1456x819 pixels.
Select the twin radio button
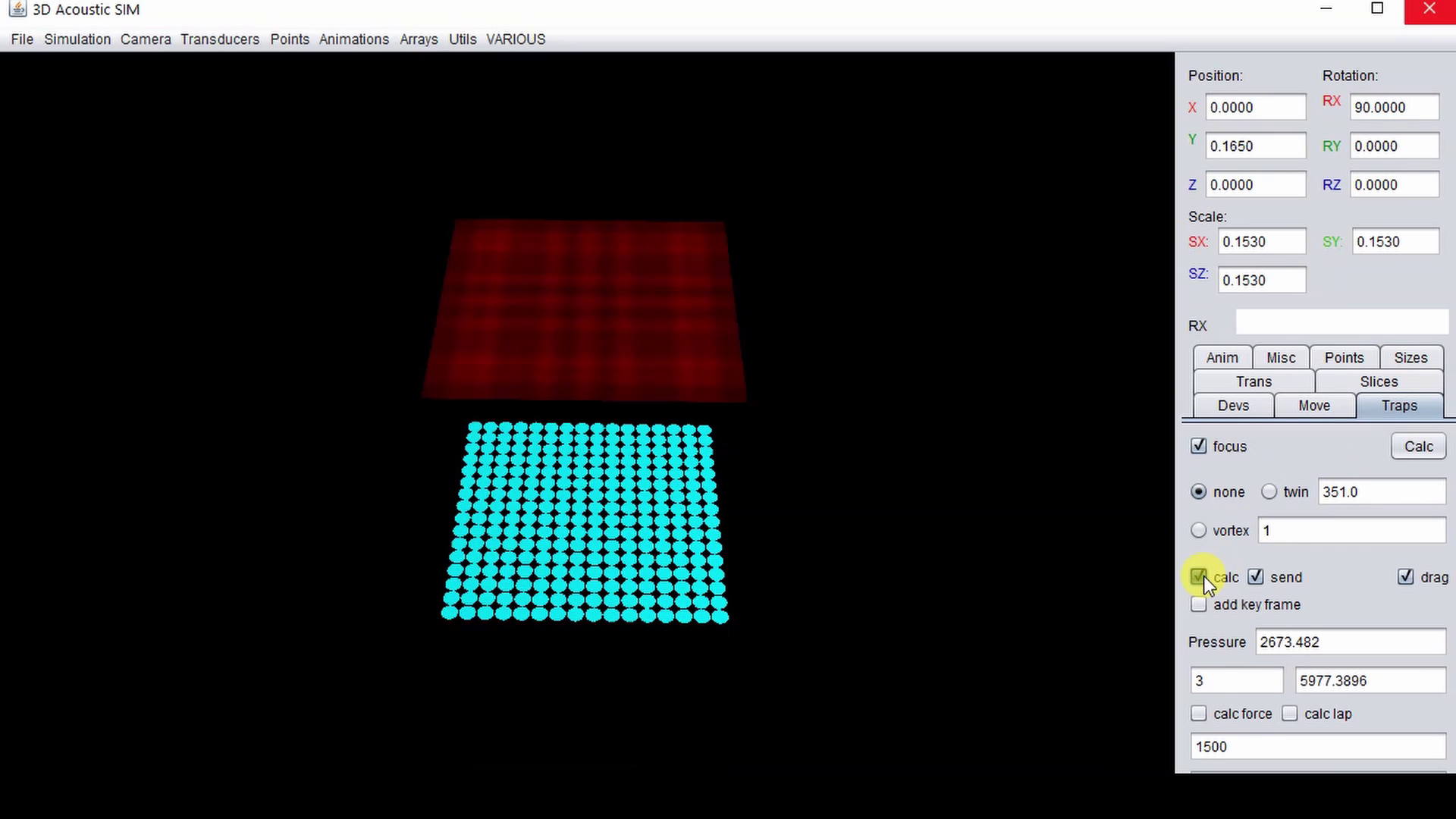1269,491
